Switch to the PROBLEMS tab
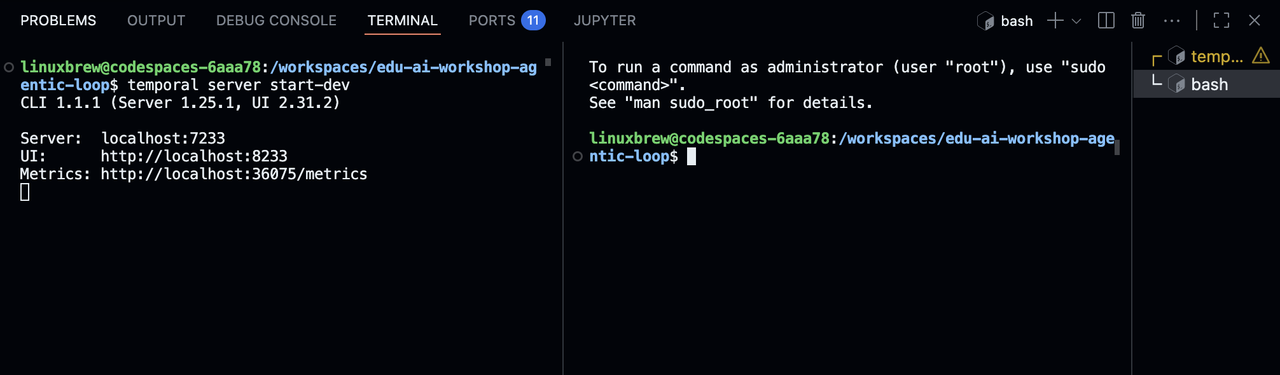1280x375 pixels. pos(58,20)
